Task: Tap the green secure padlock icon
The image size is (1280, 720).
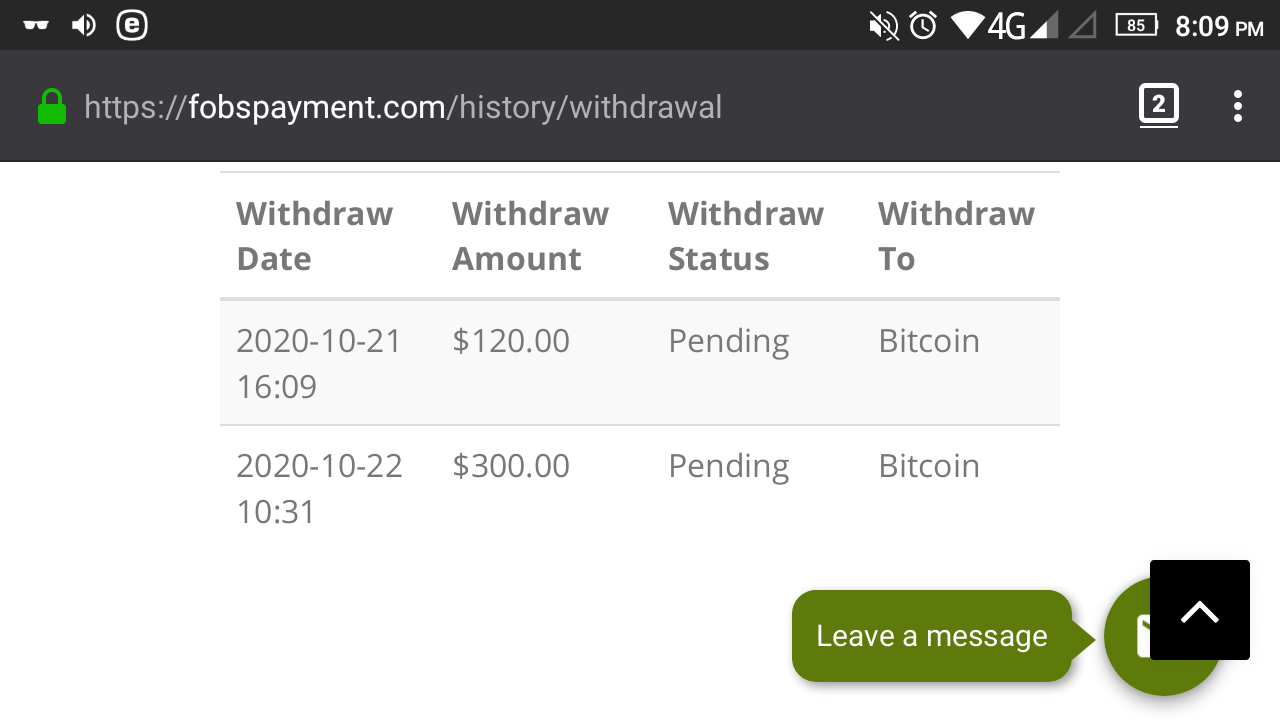Action: coord(52,107)
